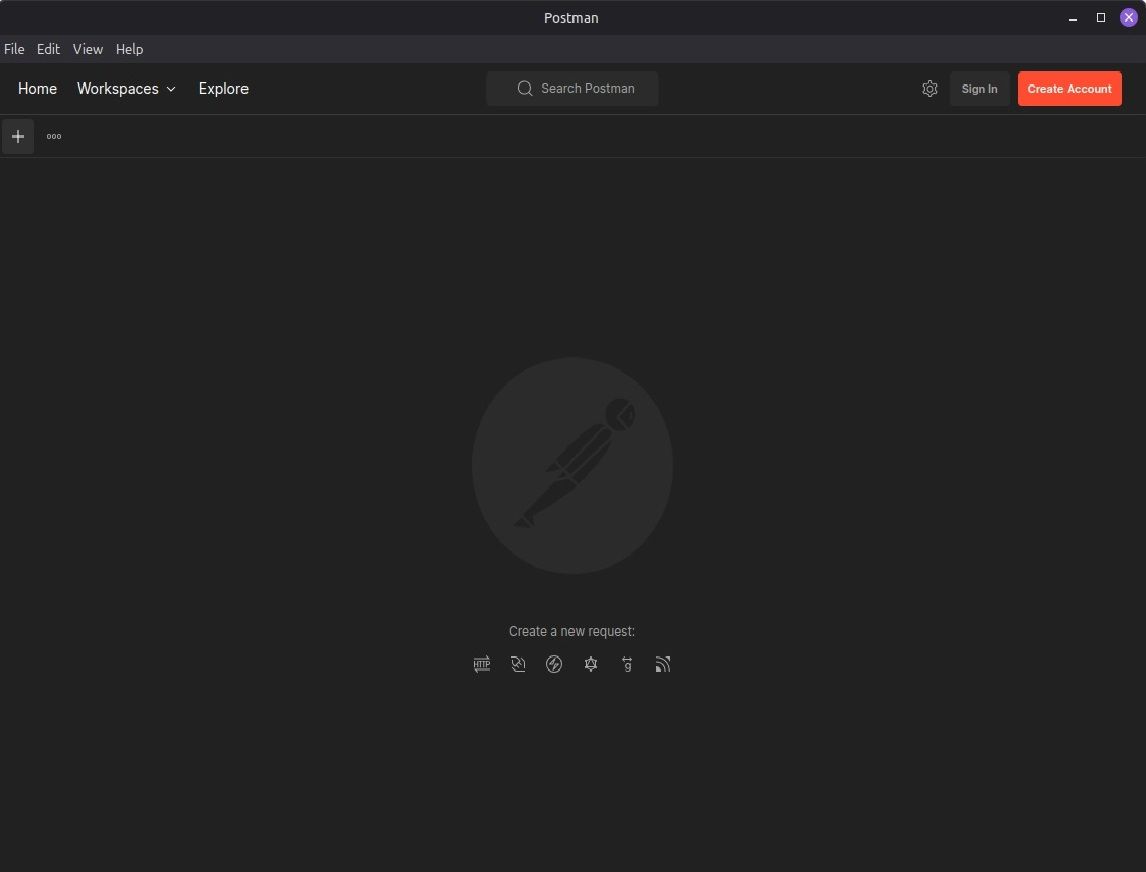Screen dimensions: 1146x872
Task: Go to the Home page
Action: [37, 88]
